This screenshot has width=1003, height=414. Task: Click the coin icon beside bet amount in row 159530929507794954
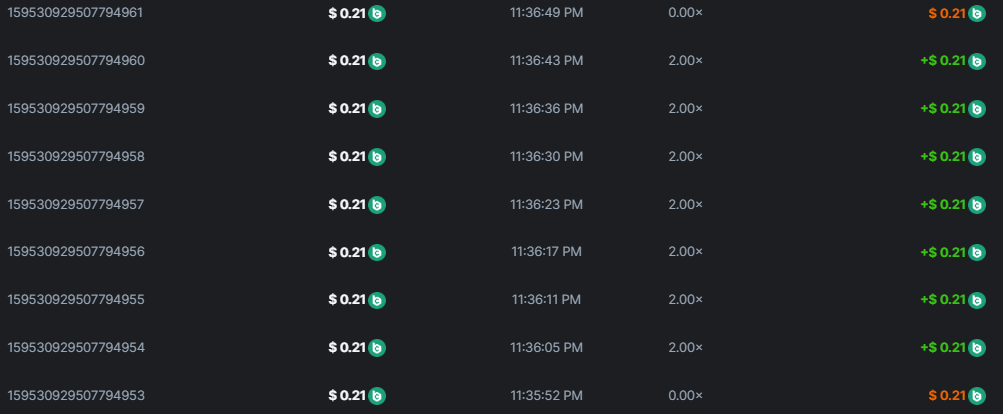[x=377, y=348]
